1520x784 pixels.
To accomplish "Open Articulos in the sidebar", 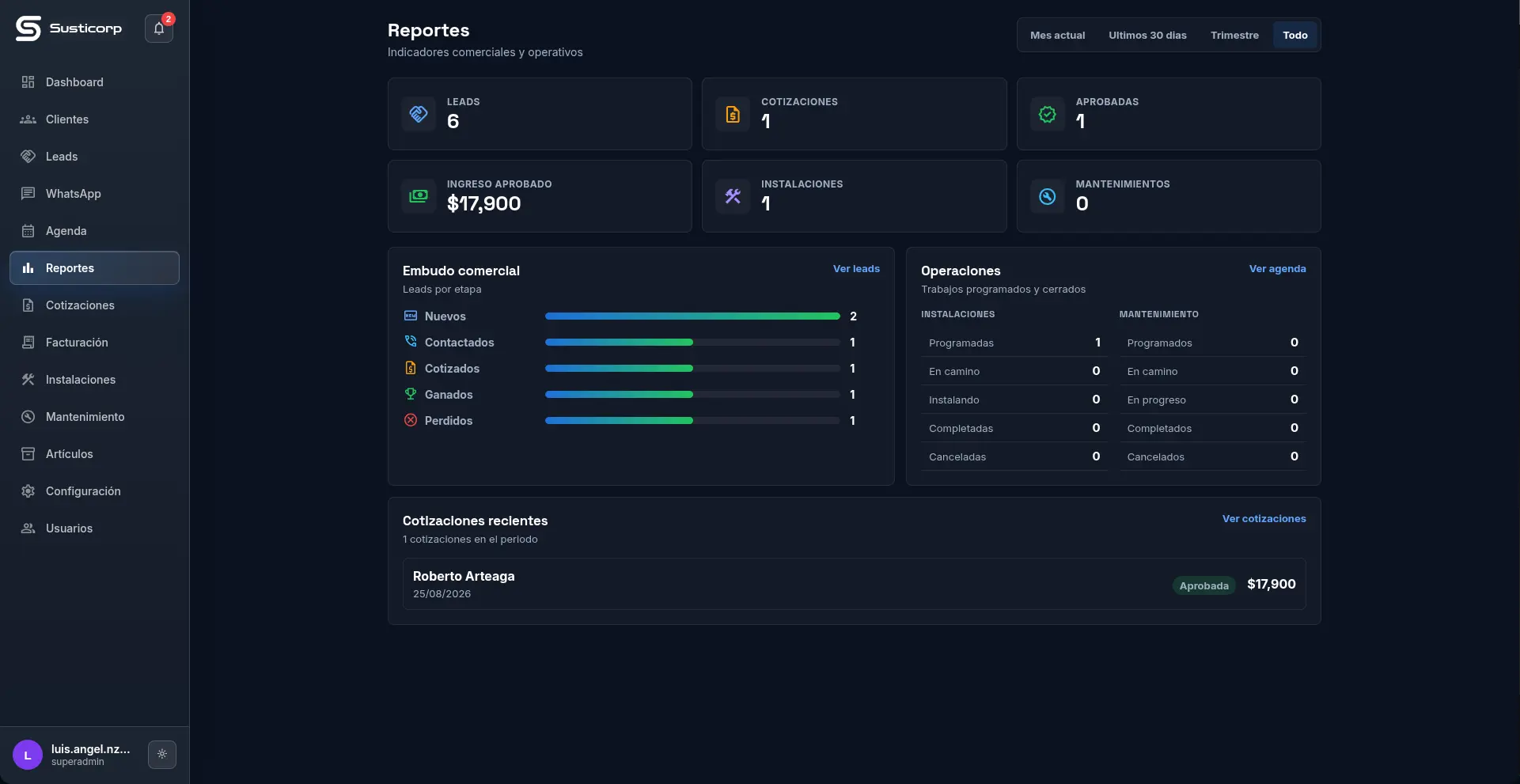I will (x=94, y=454).
